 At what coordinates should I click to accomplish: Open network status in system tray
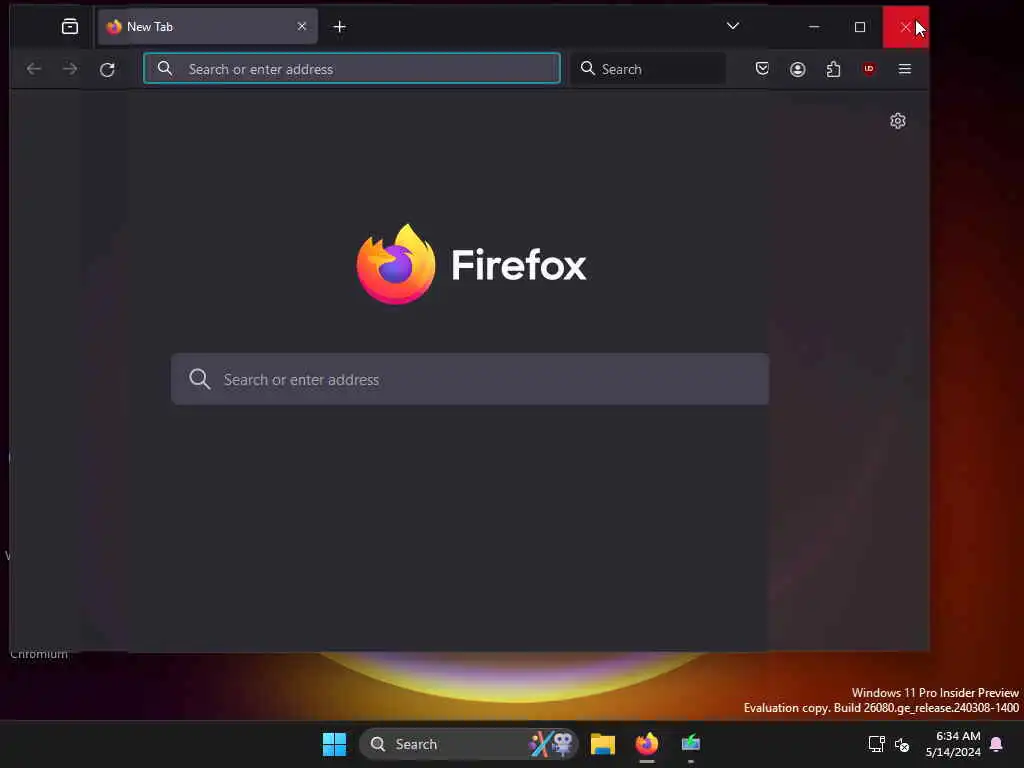coord(876,744)
